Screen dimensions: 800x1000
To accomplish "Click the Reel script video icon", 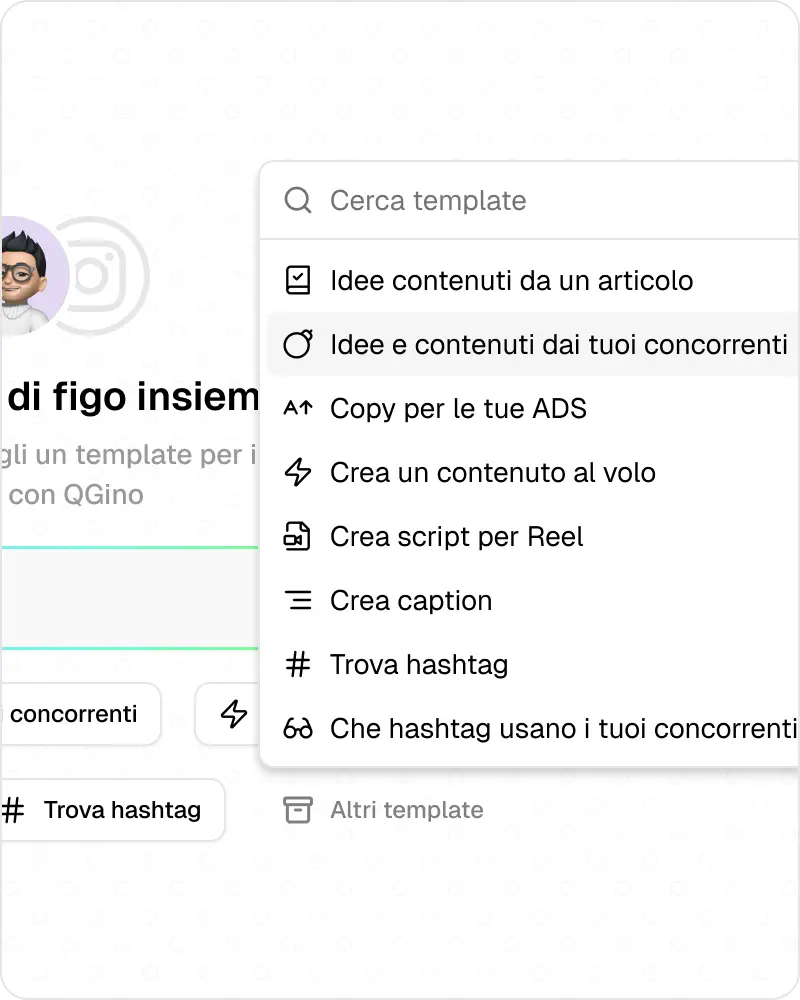I will pyautogui.click(x=298, y=536).
